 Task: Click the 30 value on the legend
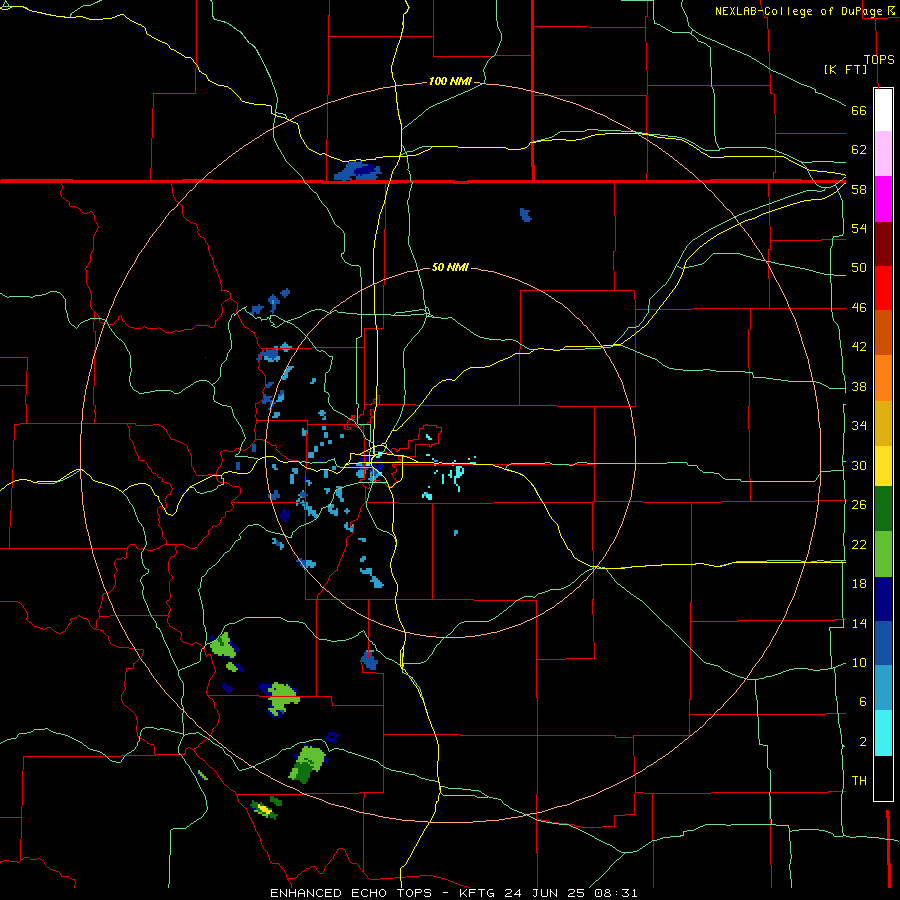click(x=859, y=465)
